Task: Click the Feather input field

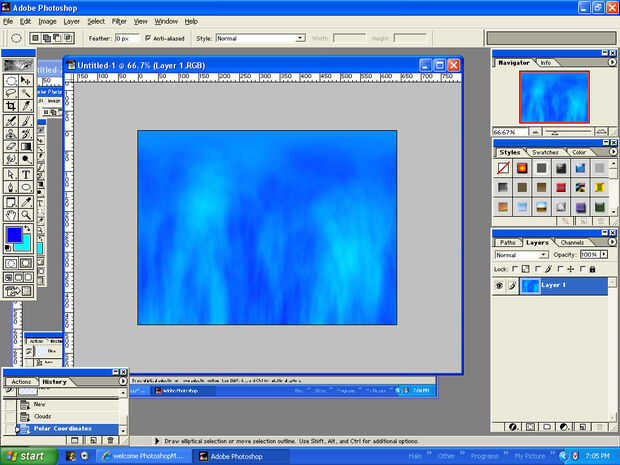Action: [127, 38]
